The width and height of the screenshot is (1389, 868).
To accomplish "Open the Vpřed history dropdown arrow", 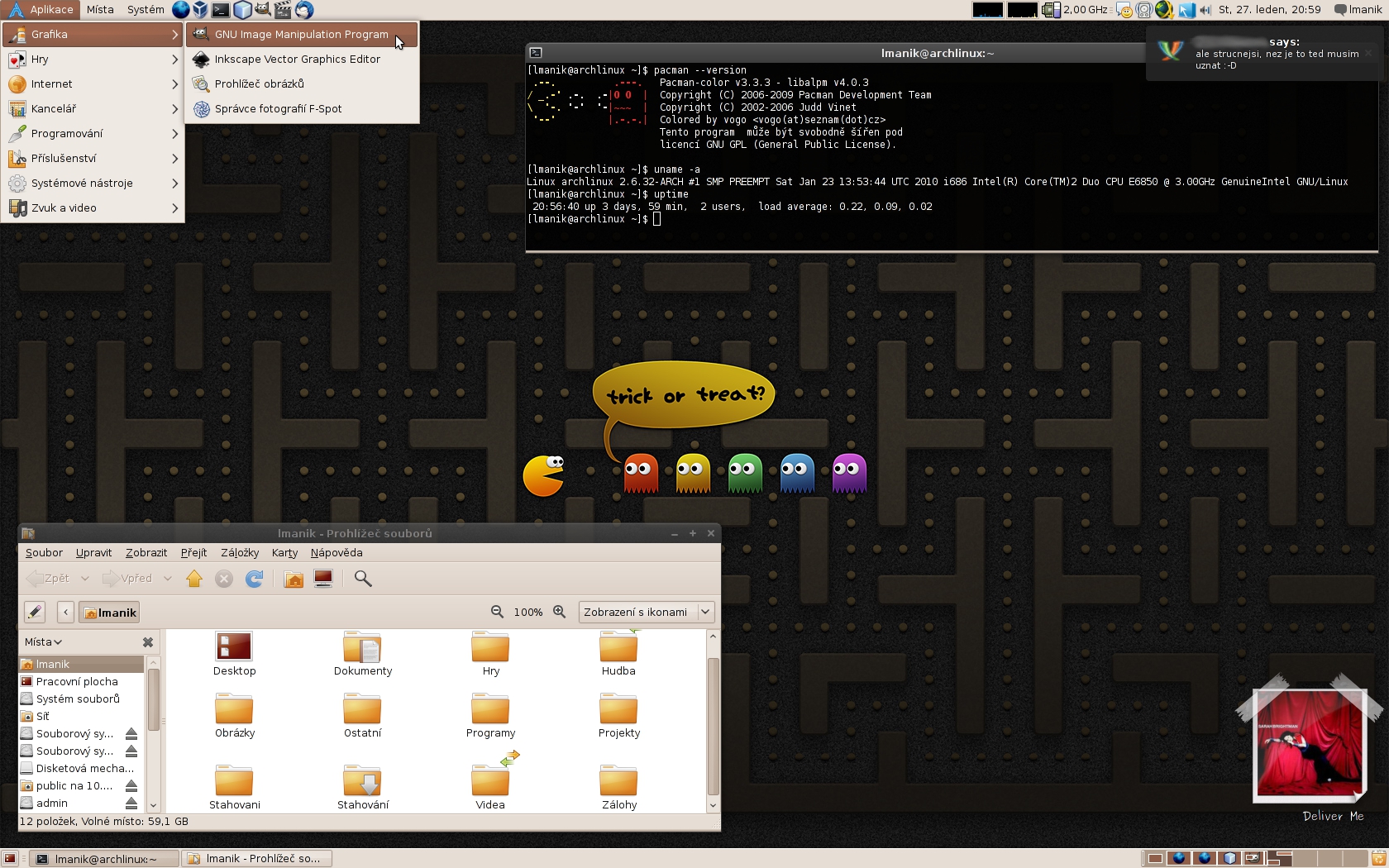I will pos(168,579).
